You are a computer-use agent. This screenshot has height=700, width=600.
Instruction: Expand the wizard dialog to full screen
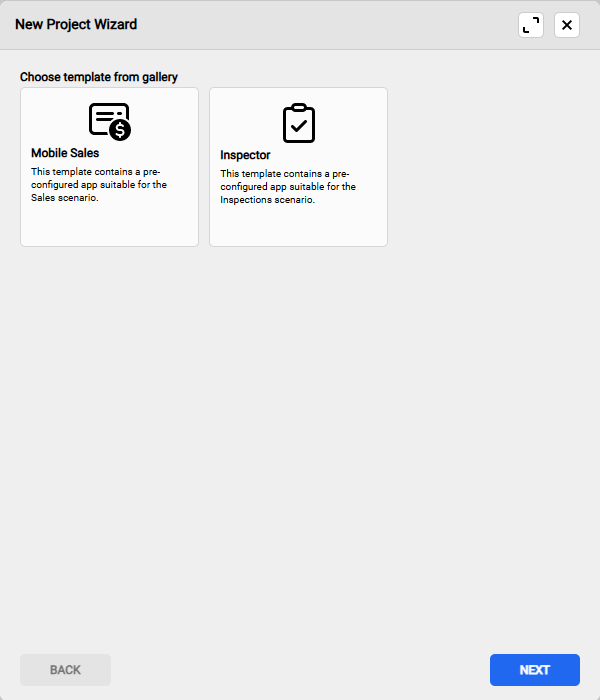pyautogui.click(x=531, y=25)
